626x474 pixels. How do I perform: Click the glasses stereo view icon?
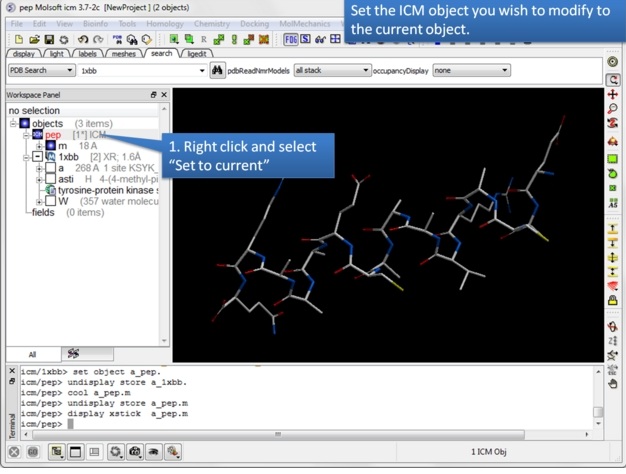(x=320, y=39)
